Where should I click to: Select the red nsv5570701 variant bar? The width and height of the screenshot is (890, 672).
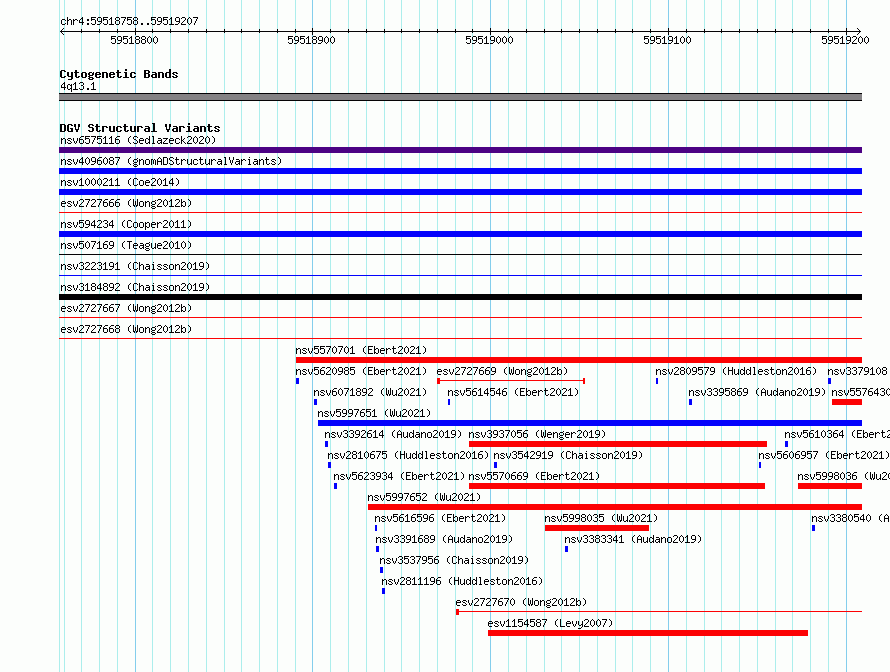(579, 360)
